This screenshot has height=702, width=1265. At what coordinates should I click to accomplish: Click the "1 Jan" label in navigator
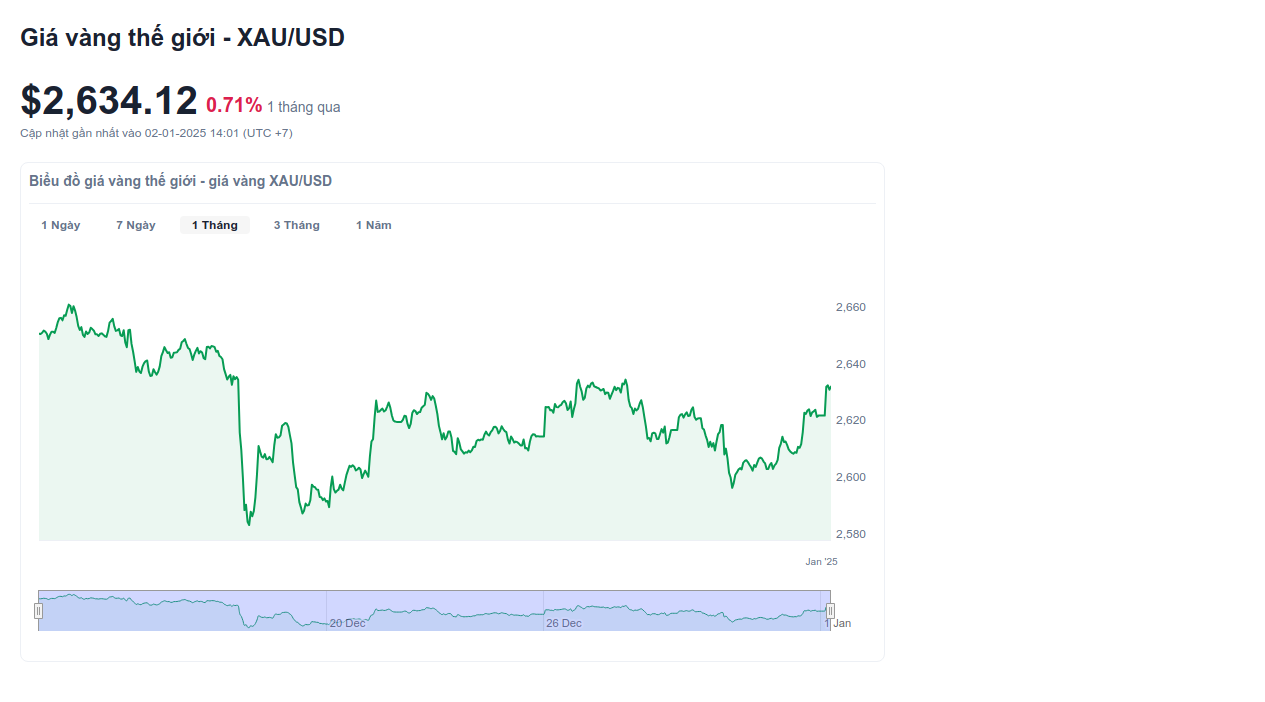coord(839,623)
